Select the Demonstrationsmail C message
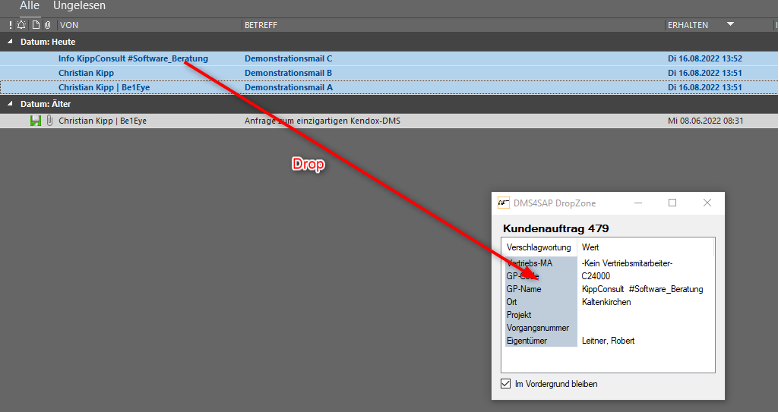779x412 pixels. [x=288, y=59]
